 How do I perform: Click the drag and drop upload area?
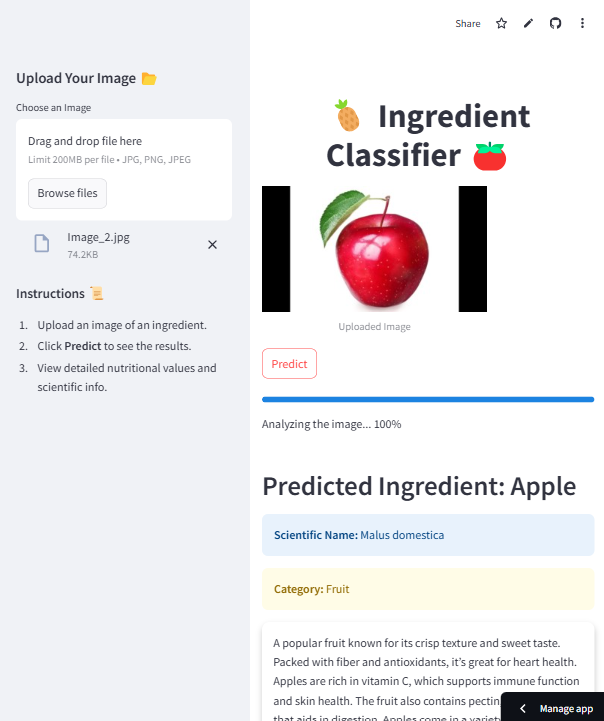124,150
